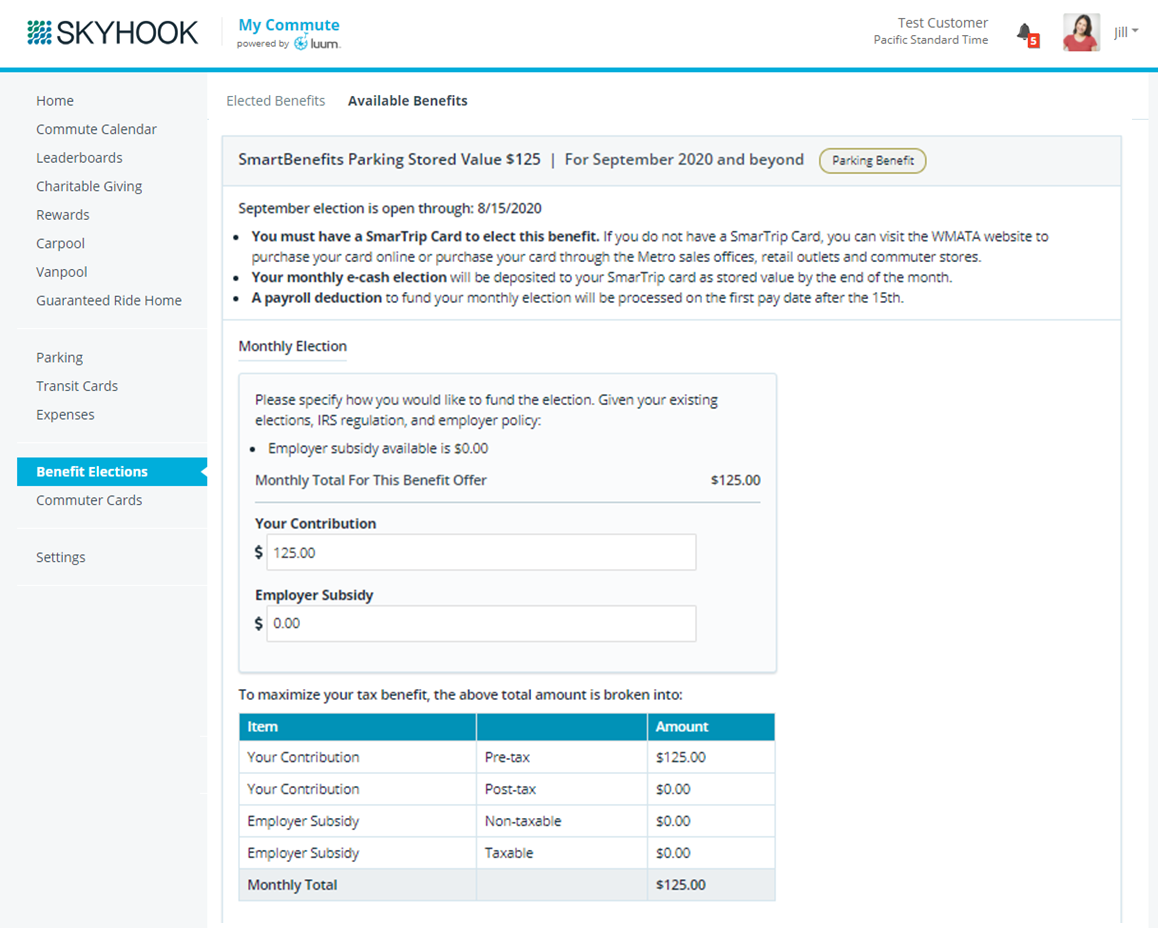Image resolution: width=1158 pixels, height=928 pixels.
Task: Open Leaderboards page
Action: coord(79,158)
